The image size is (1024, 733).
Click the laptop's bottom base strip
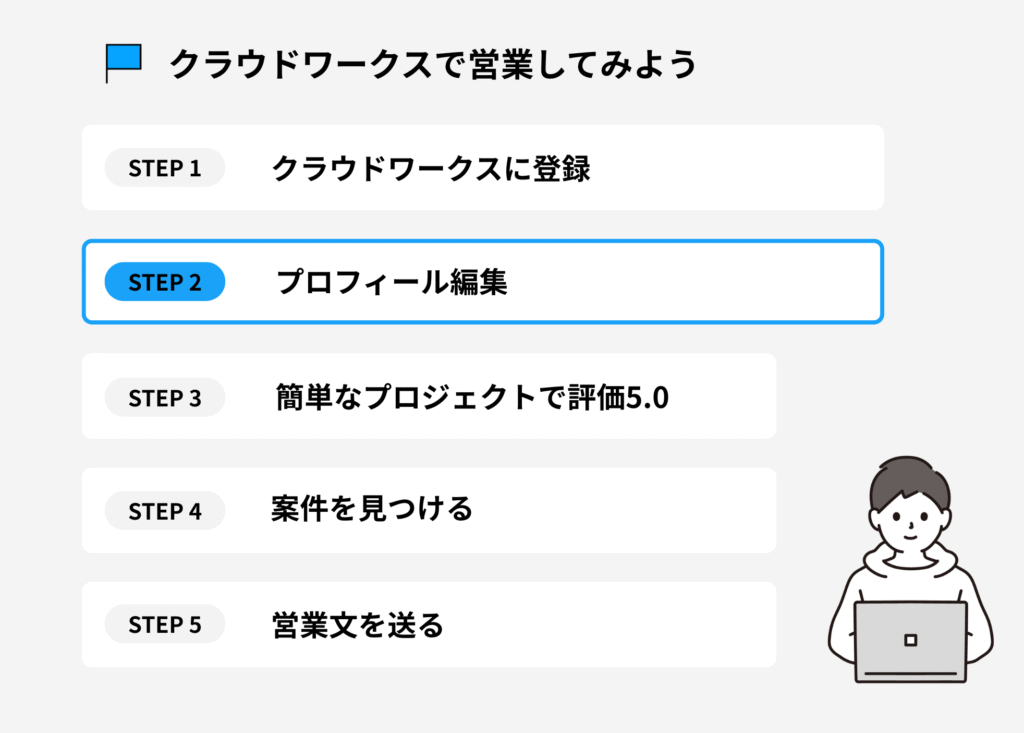[910, 676]
